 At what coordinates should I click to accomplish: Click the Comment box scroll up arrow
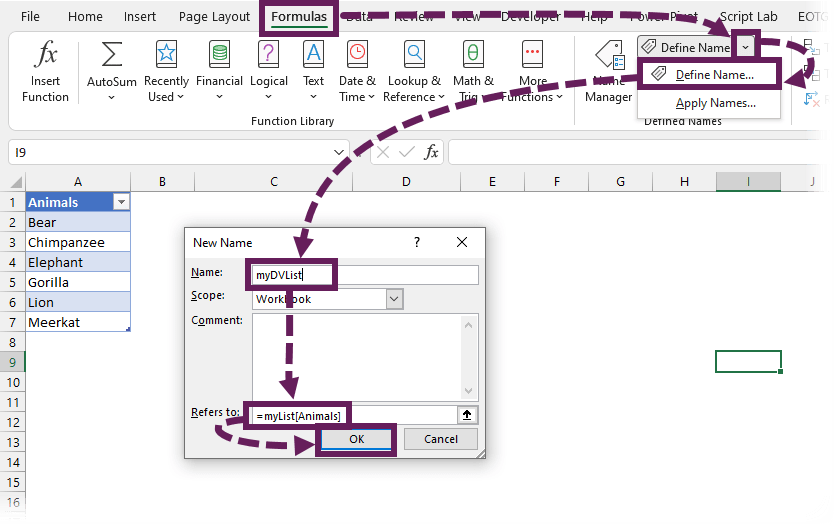pos(468,325)
